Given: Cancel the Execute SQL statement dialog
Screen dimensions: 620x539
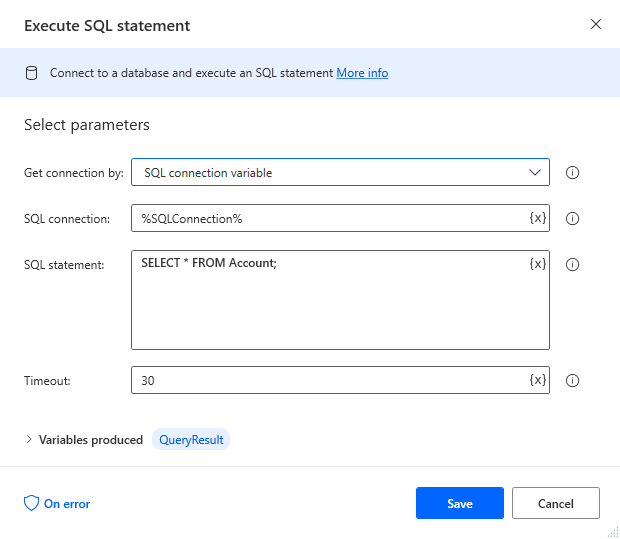Looking at the screenshot, I should pyautogui.click(x=555, y=503).
